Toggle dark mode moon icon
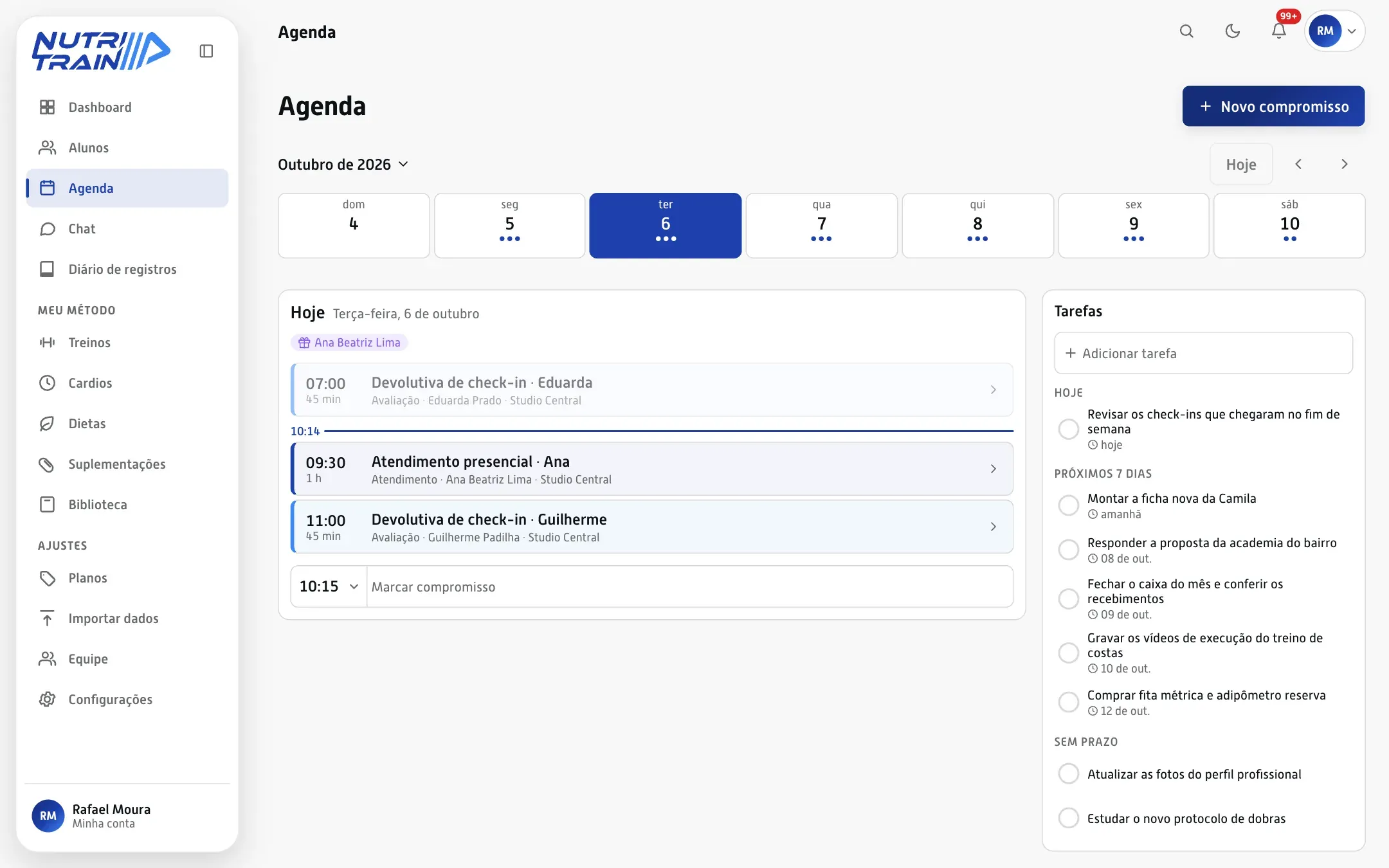This screenshot has width=1389, height=868. pyautogui.click(x=1233, y=31)
